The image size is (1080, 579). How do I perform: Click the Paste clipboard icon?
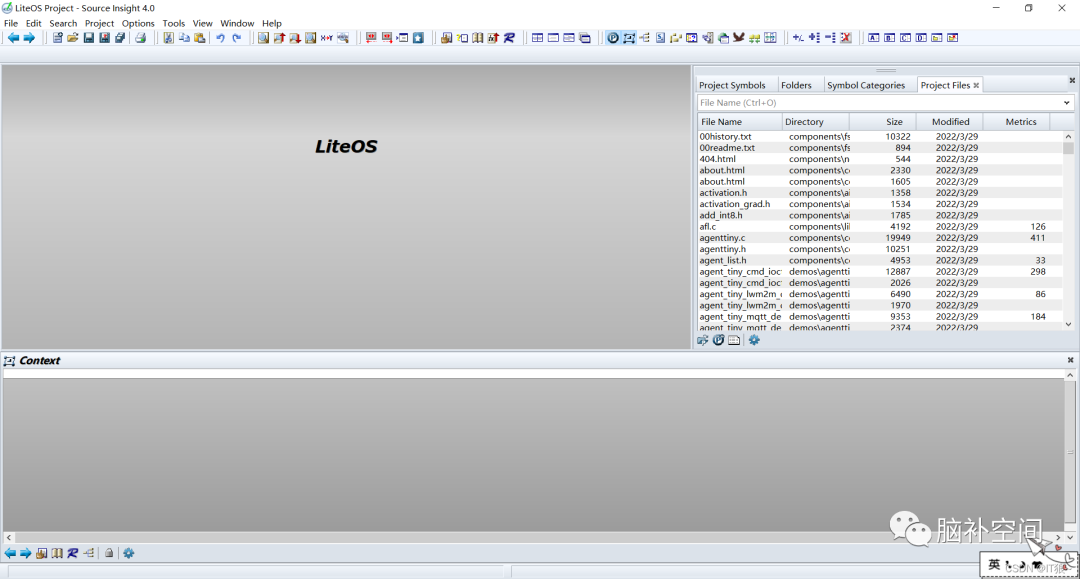[200, 38]
